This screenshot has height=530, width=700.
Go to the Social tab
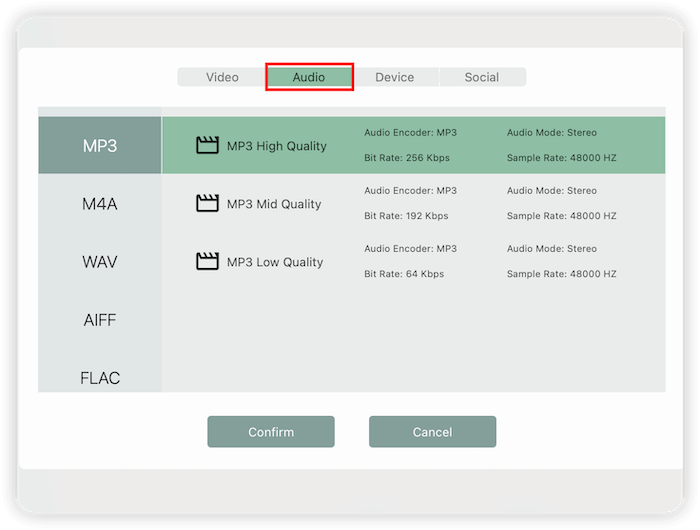coord(481,77)
